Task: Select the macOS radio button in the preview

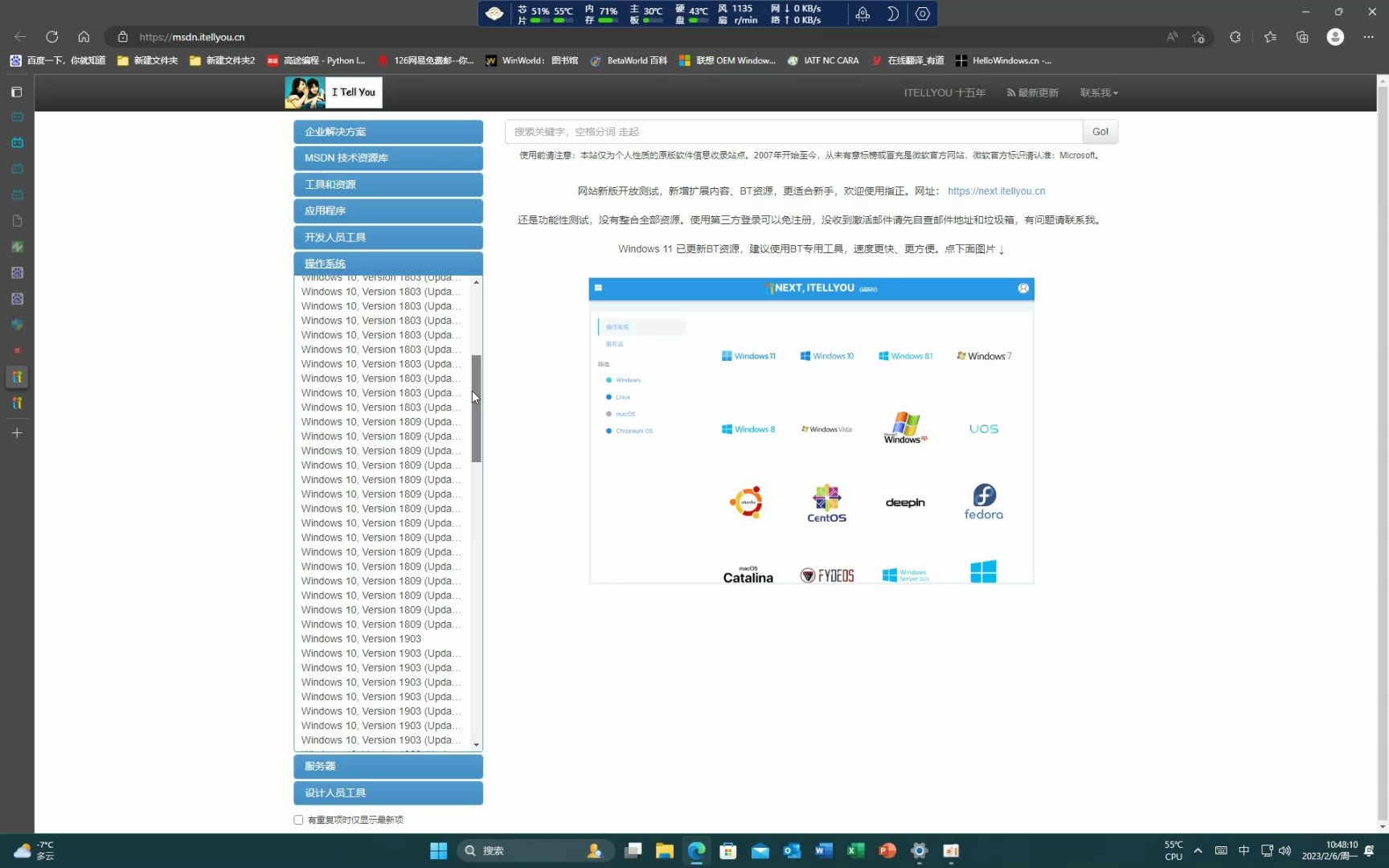Action: click(x=608, y=413)
